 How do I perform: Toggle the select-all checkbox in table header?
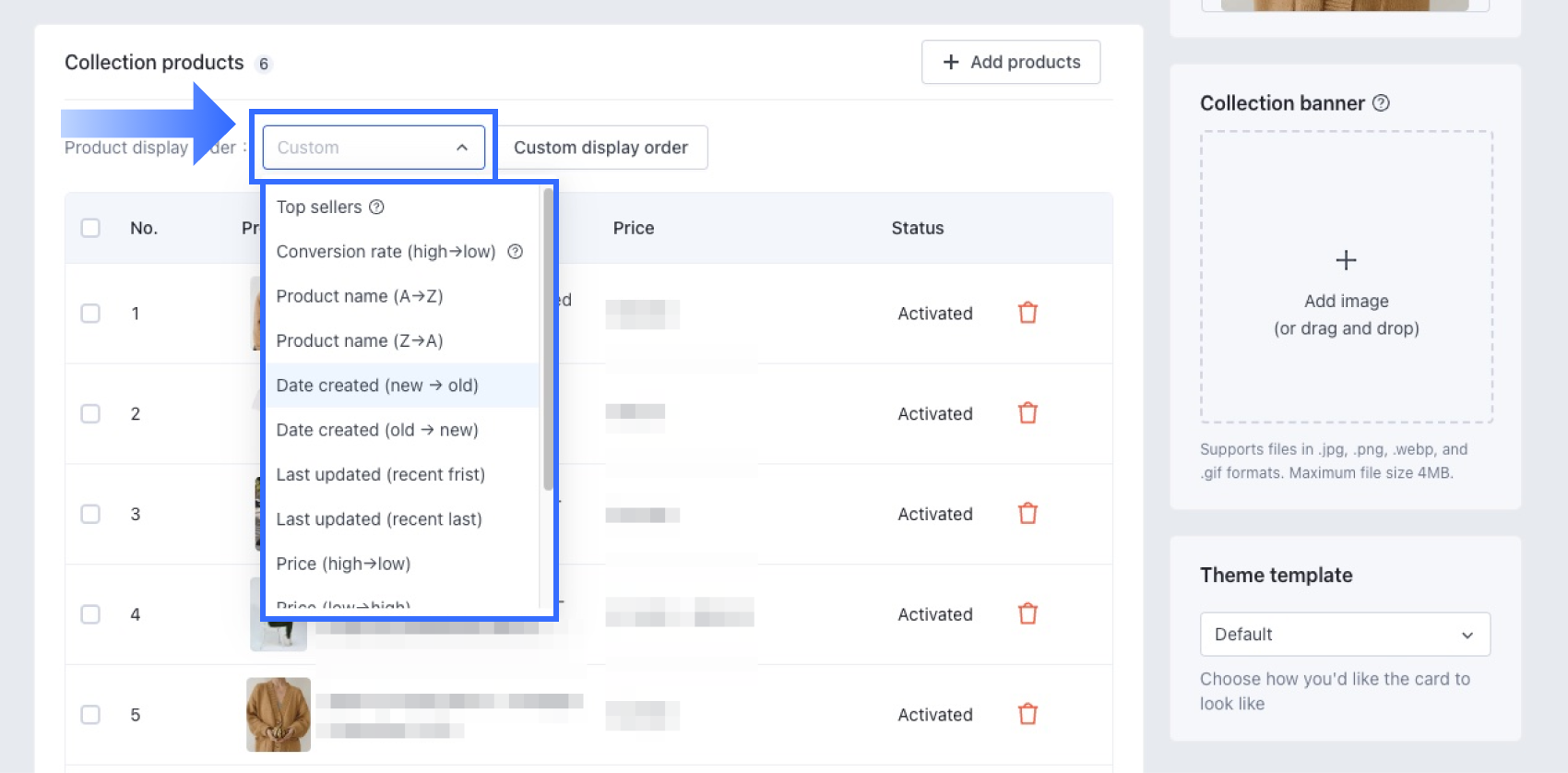pyautogui.click(x=90, y=228)
